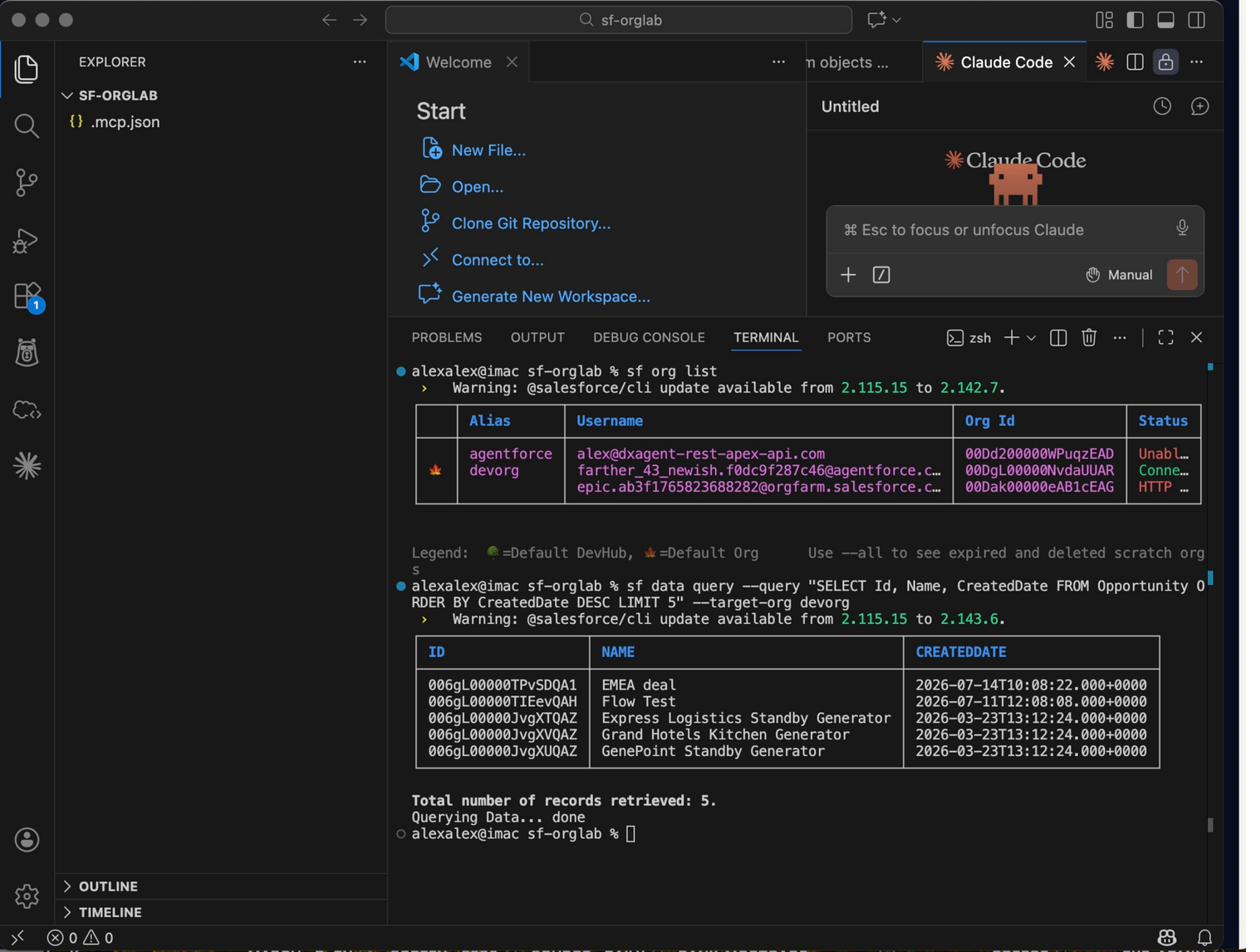1260x952 pixels.
Task: Open Explorer more actions ellipsis
Action: [x=360, y=62]
